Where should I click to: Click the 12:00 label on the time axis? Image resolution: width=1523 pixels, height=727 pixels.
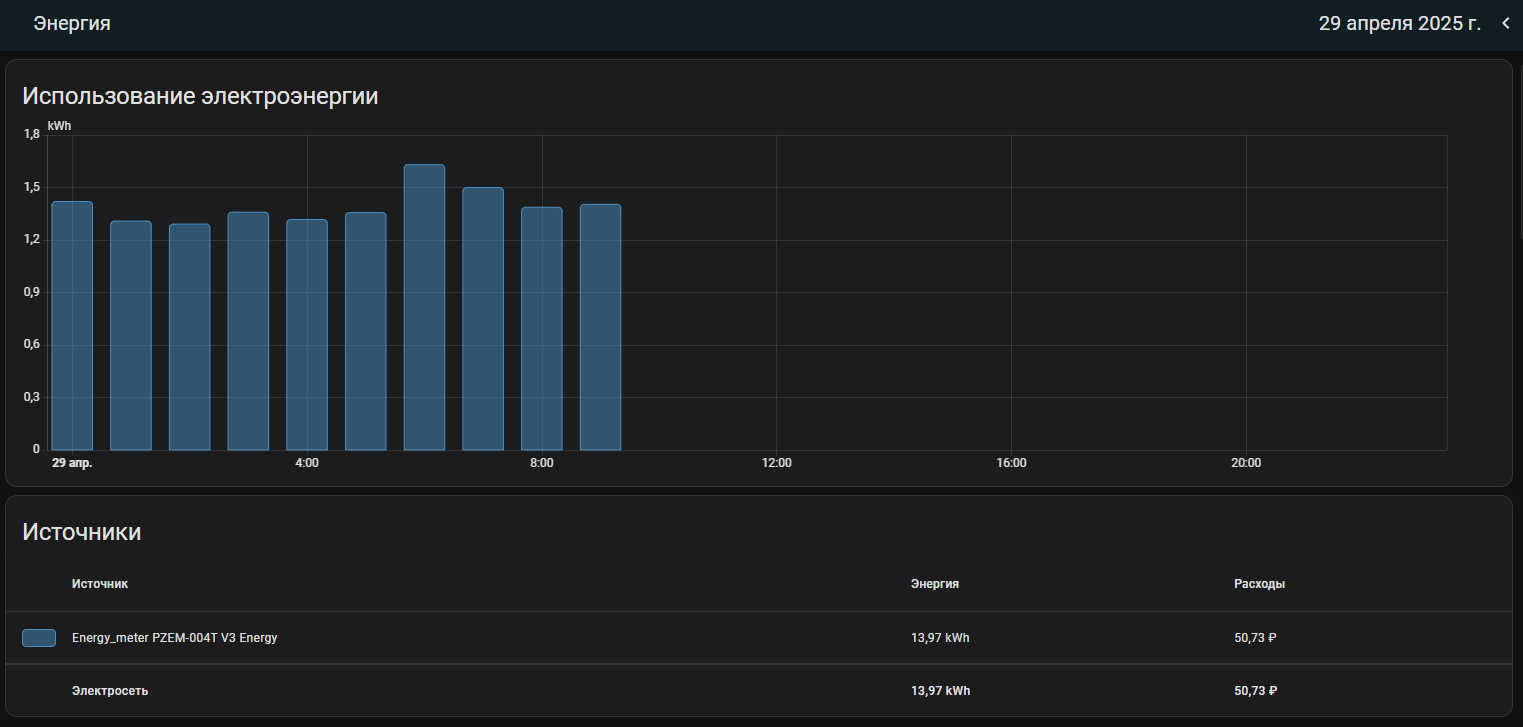[776, 463]
